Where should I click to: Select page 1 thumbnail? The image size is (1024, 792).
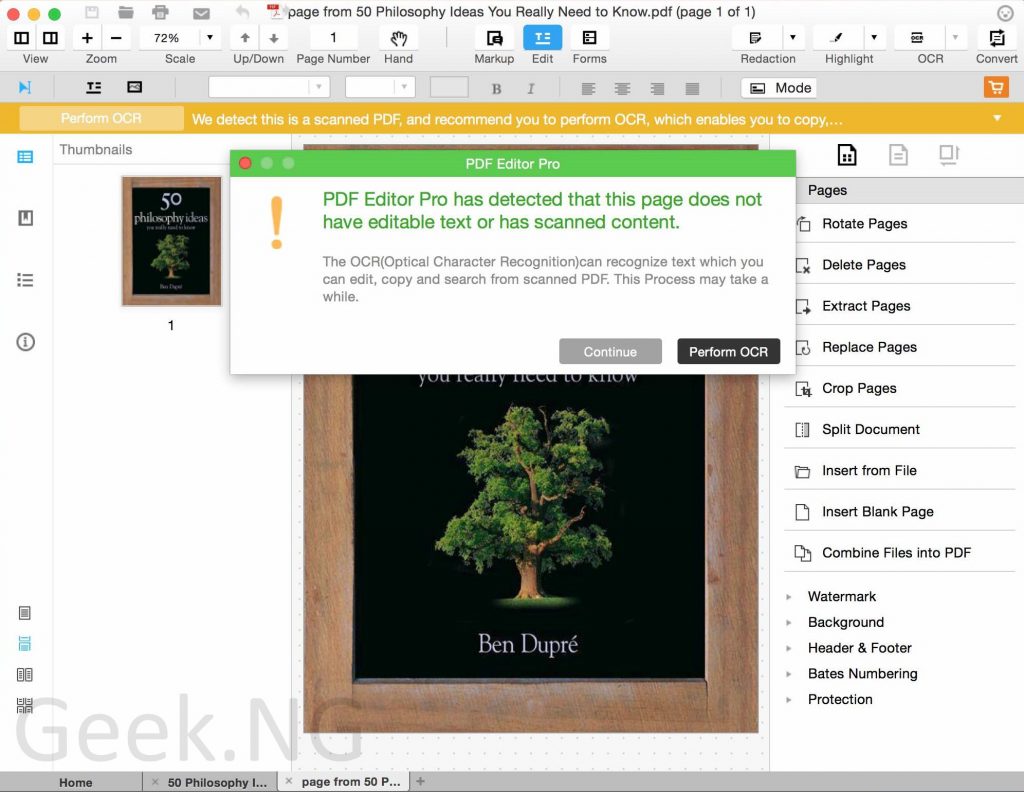[x=171, y=241]
